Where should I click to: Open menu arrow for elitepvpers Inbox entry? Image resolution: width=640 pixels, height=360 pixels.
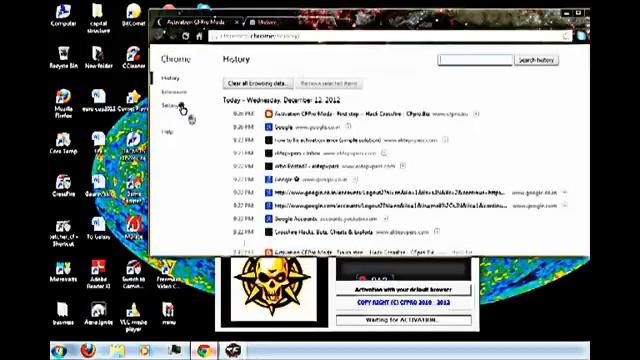(x=384, y=153)
